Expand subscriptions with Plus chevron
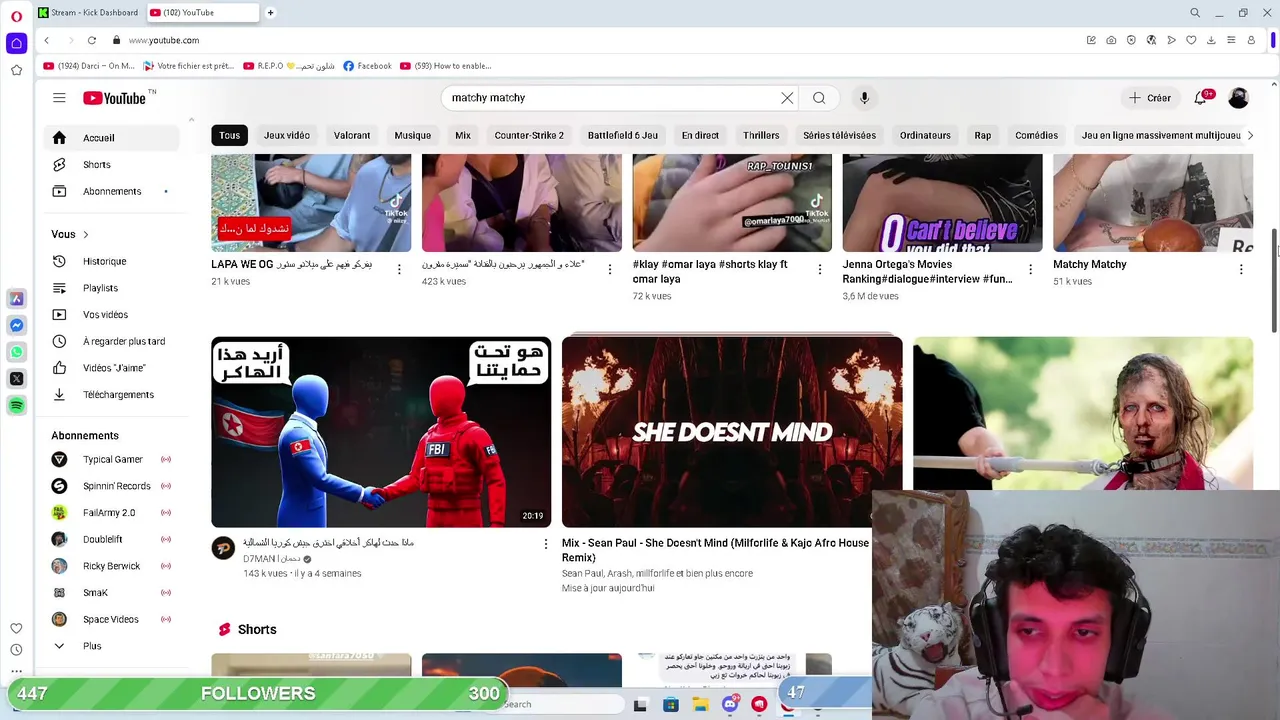The height and width of the screenshot is (720, 1280). coord(112,646)
